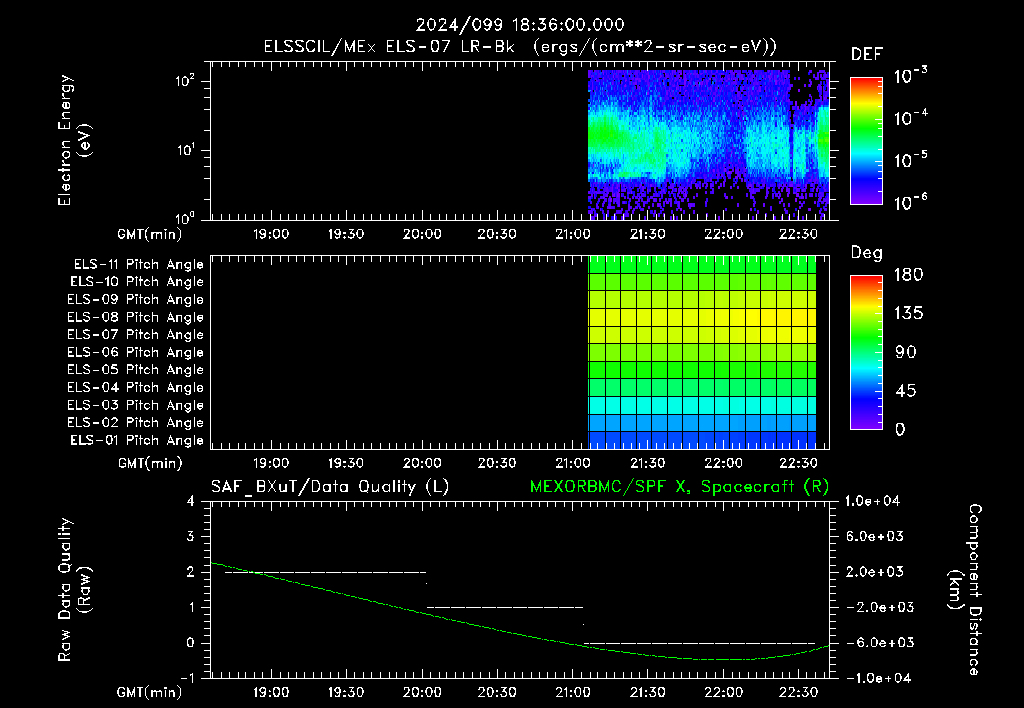Click the 135 value on Deg scale
This screenshot has height=708, width=1024.
(908, 314)
